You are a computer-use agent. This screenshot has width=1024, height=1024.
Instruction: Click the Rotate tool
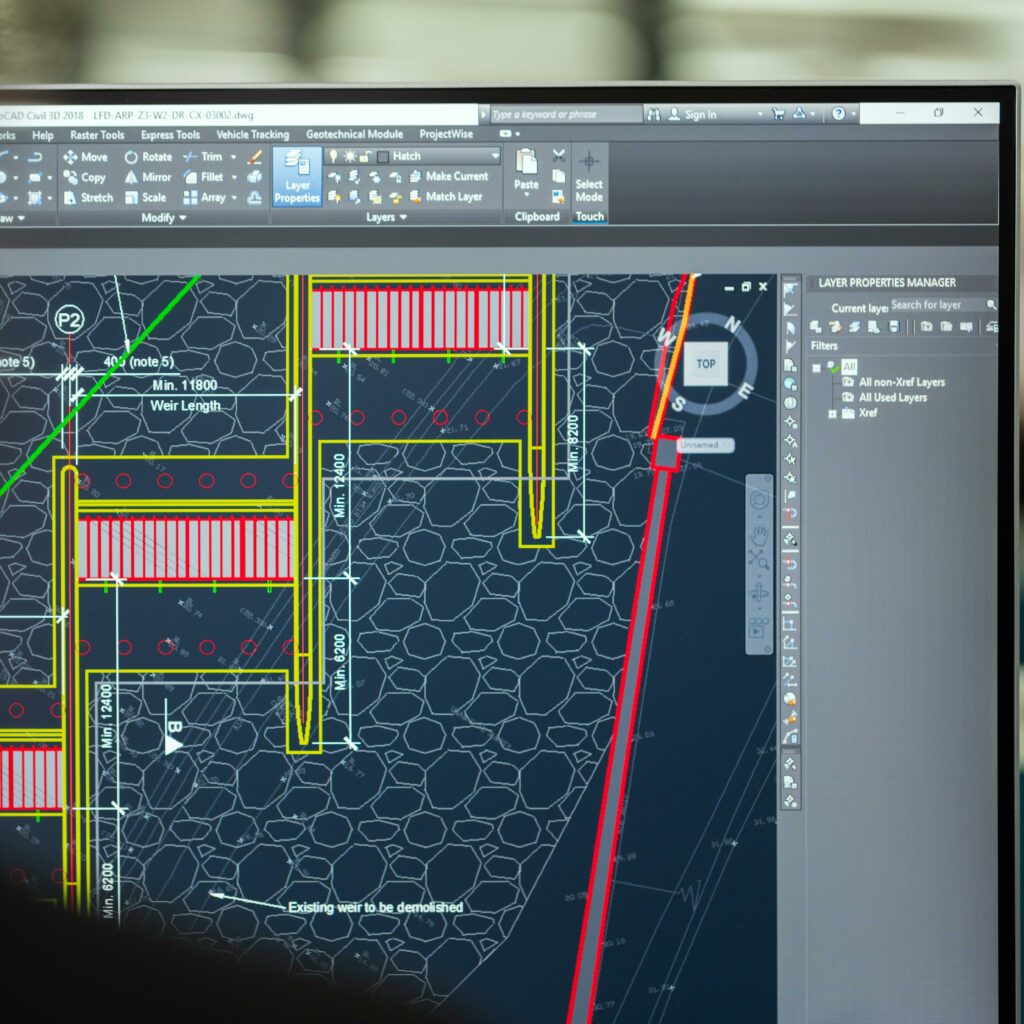click(x=148, y=157)
